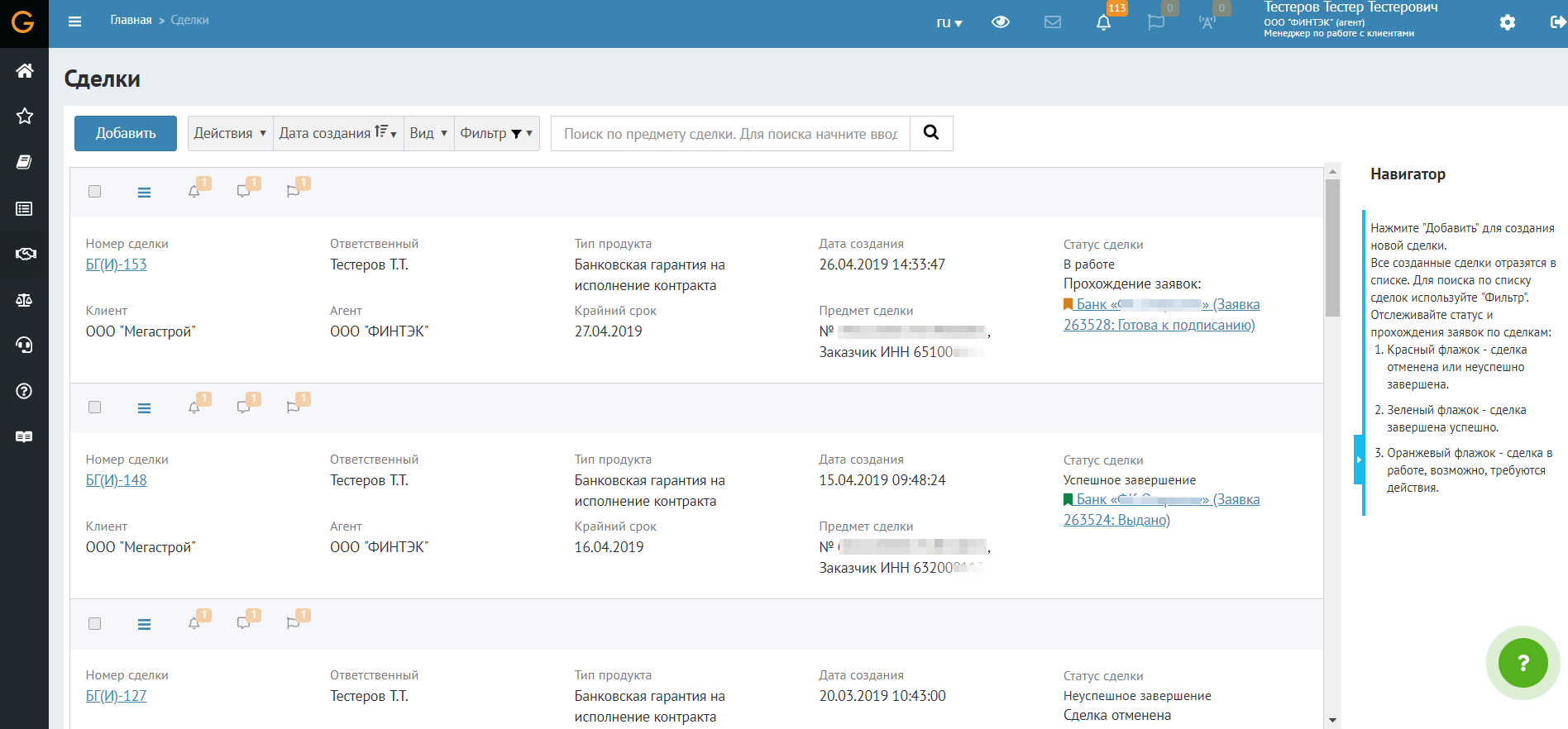1568x729 pixels.
Task: Click the user name Тестеров Тестер Тестерович
Action: click(x=1350, y=7)
